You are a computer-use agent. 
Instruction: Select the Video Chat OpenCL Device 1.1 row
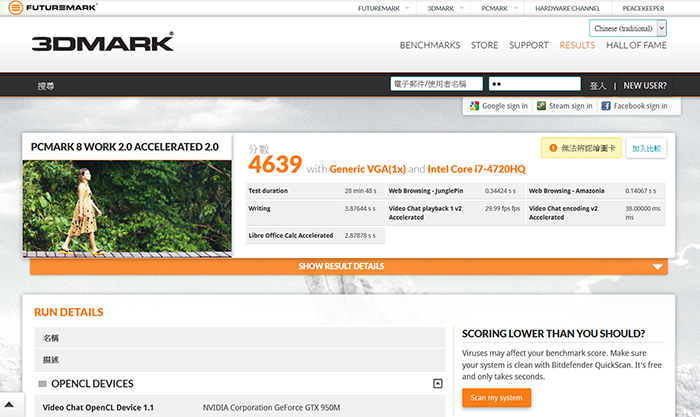click(240, 407)
